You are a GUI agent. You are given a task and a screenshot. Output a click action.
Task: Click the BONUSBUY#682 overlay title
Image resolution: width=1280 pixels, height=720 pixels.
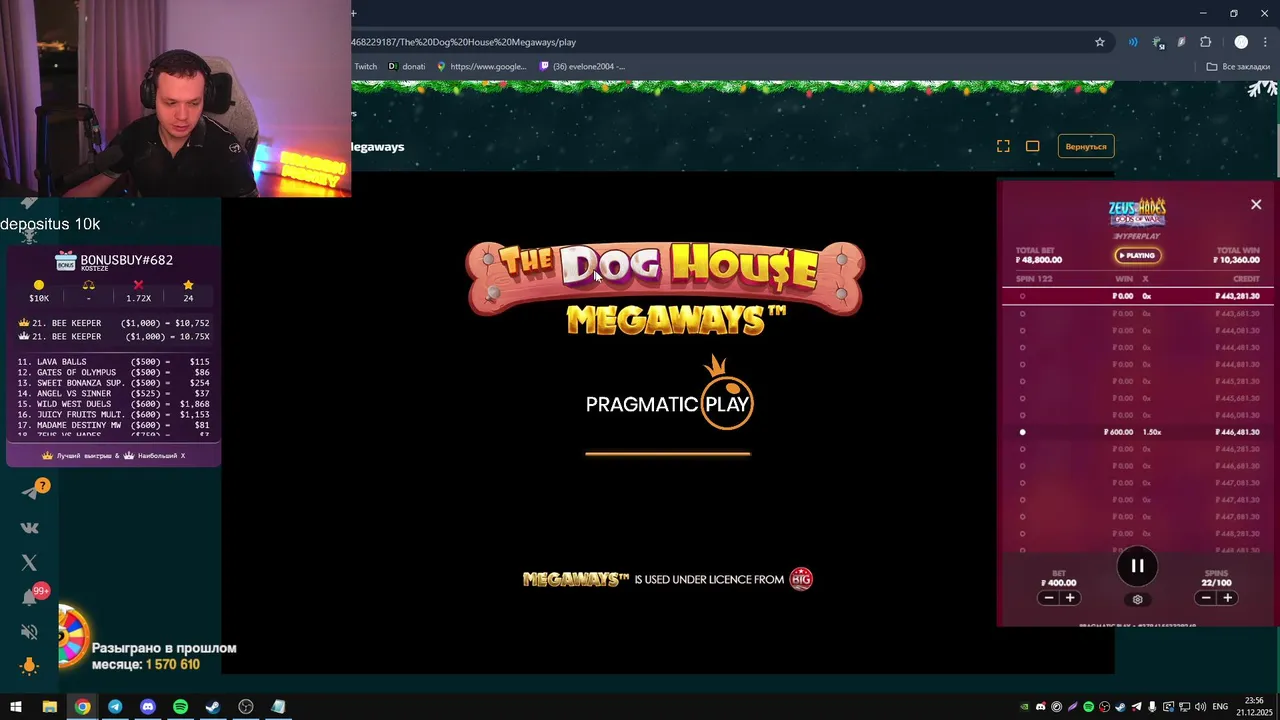point(126,260)
